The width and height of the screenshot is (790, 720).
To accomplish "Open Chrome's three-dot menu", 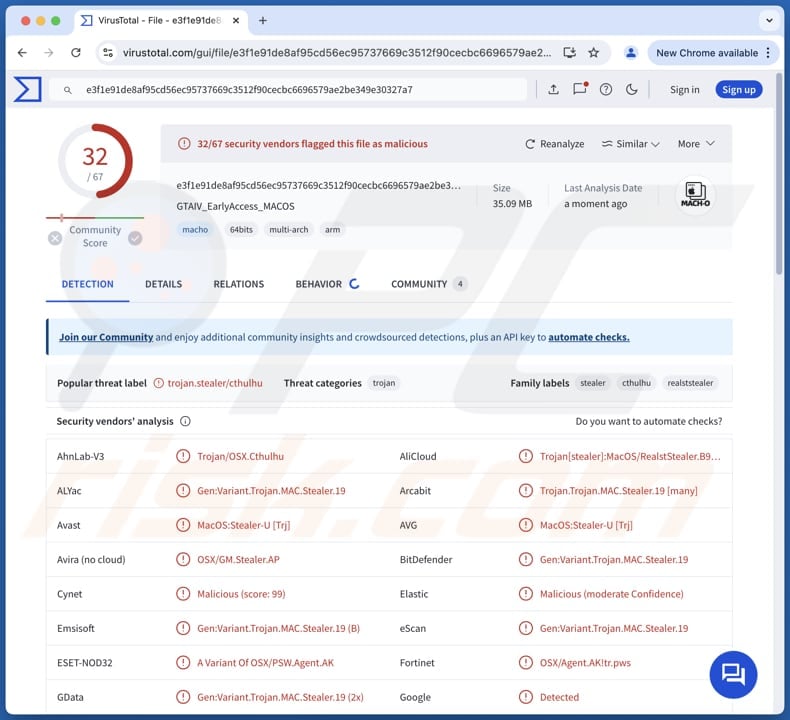I will (x=768, y=53).
